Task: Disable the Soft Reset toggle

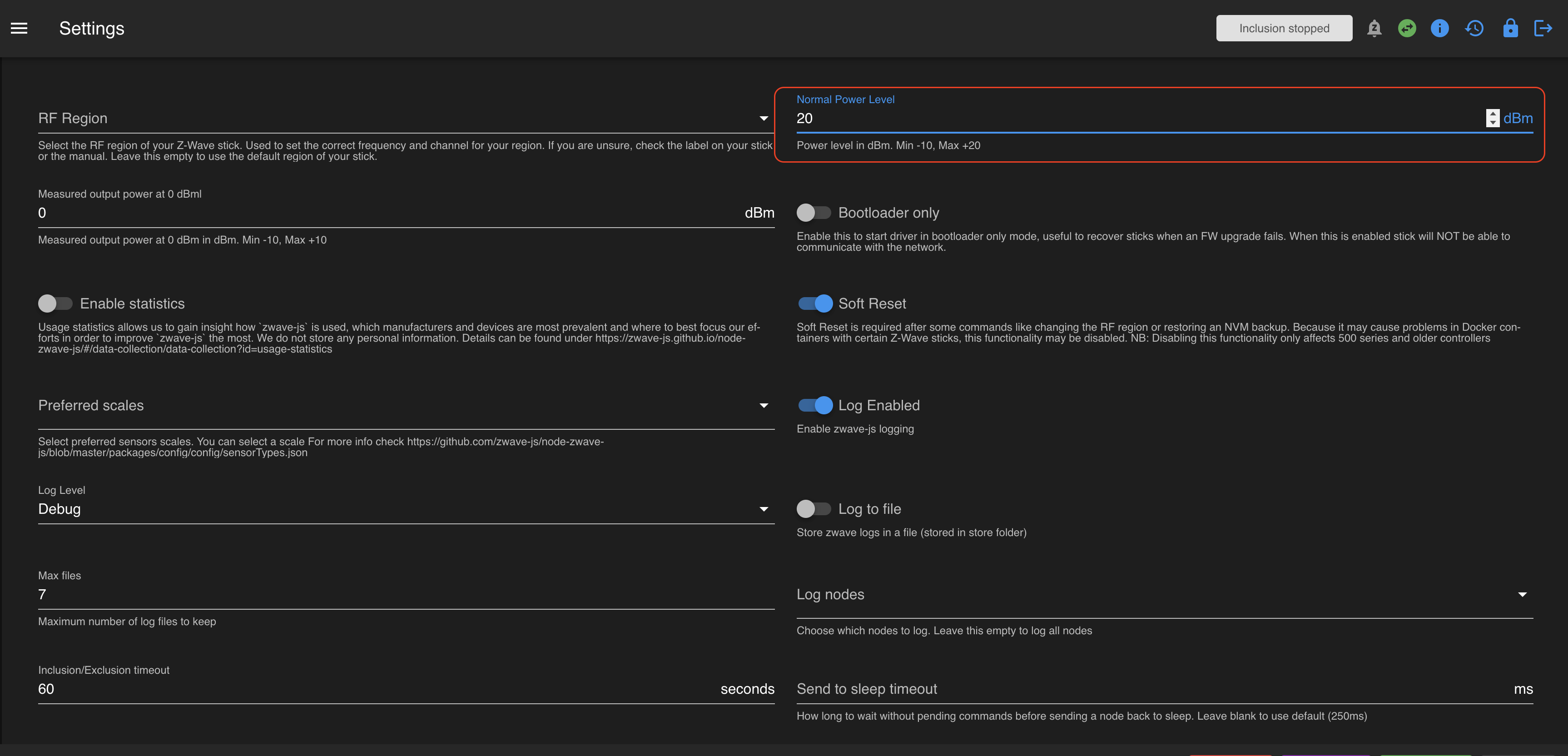Action: pyautogui.click(x=815, y=303)
